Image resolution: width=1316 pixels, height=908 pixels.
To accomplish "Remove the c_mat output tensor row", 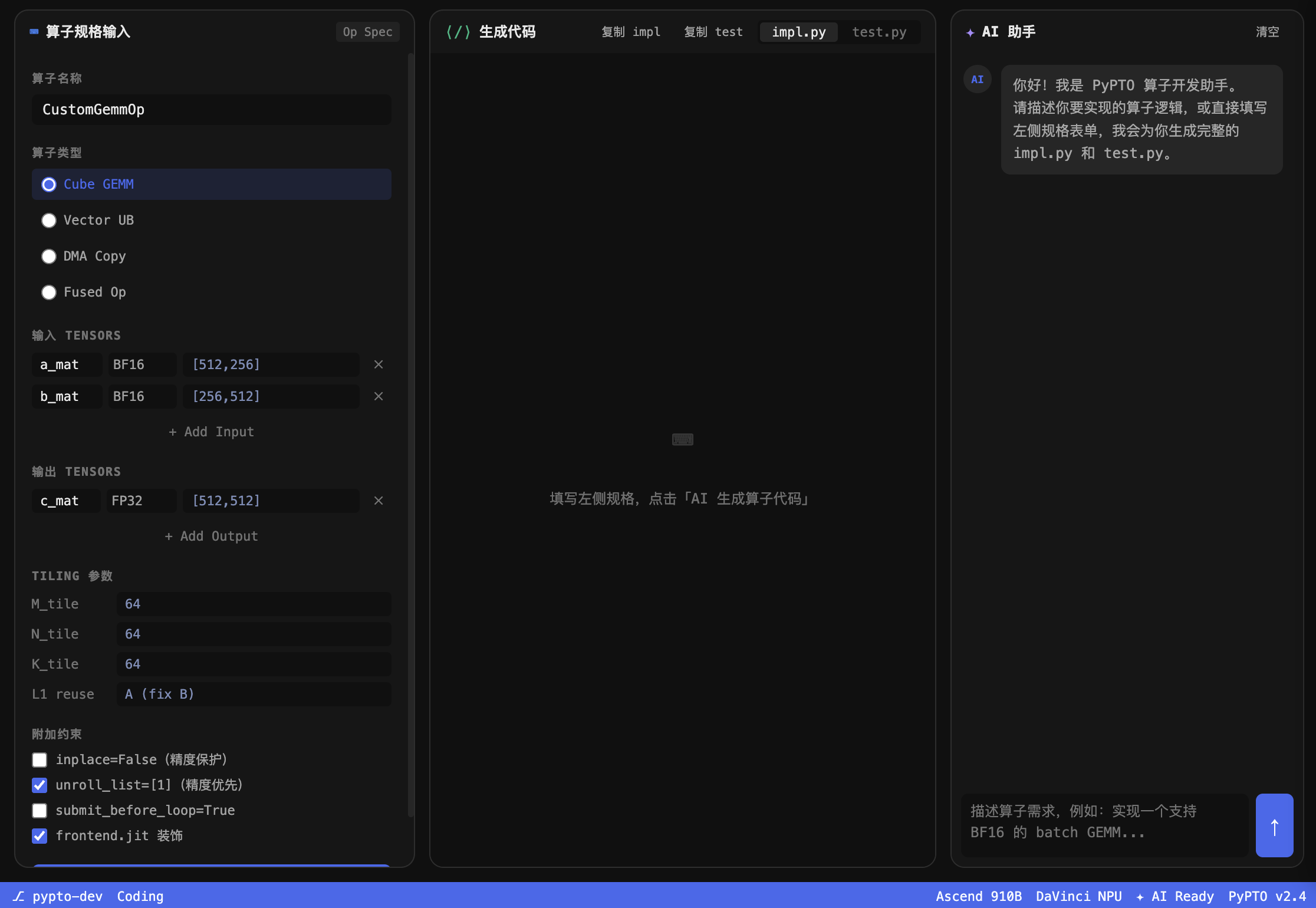I will click(379, 501).
